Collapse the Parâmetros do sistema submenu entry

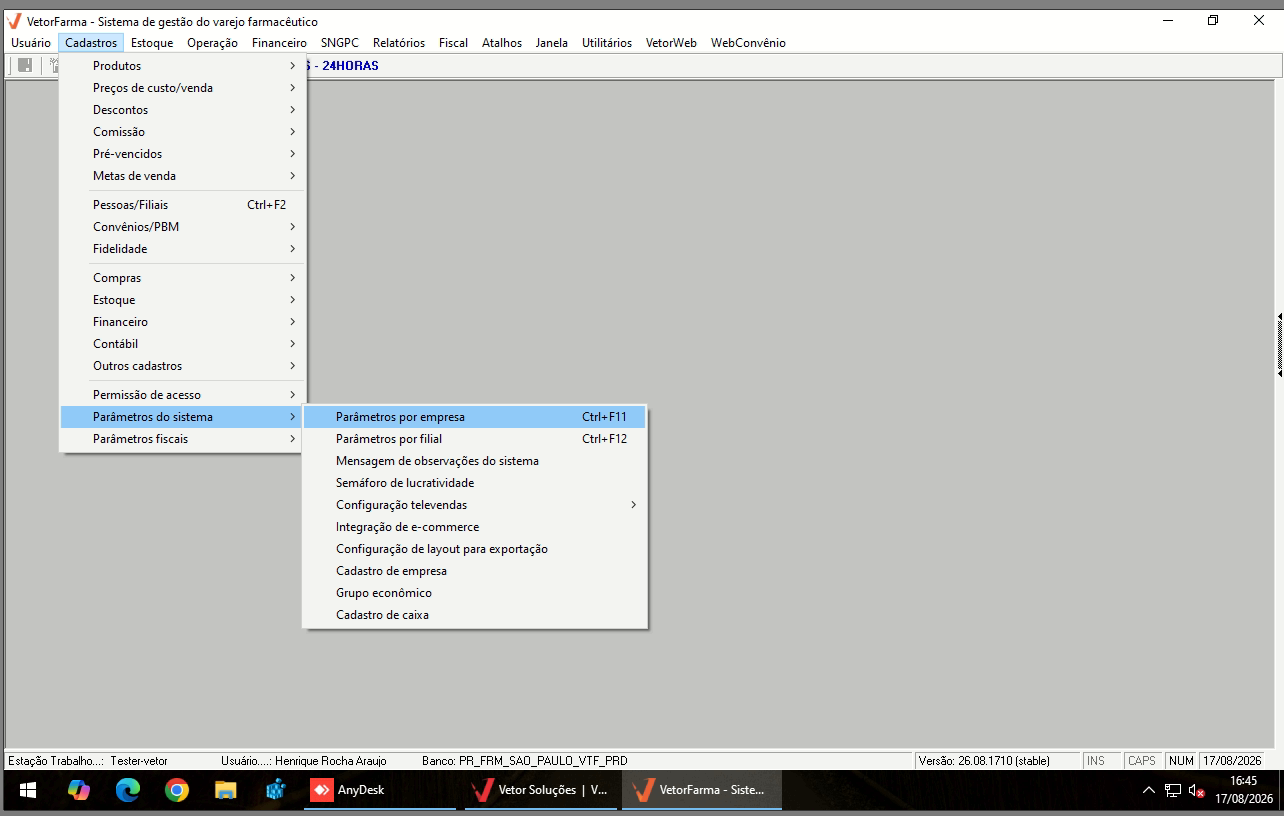click(x=184, y=417)
